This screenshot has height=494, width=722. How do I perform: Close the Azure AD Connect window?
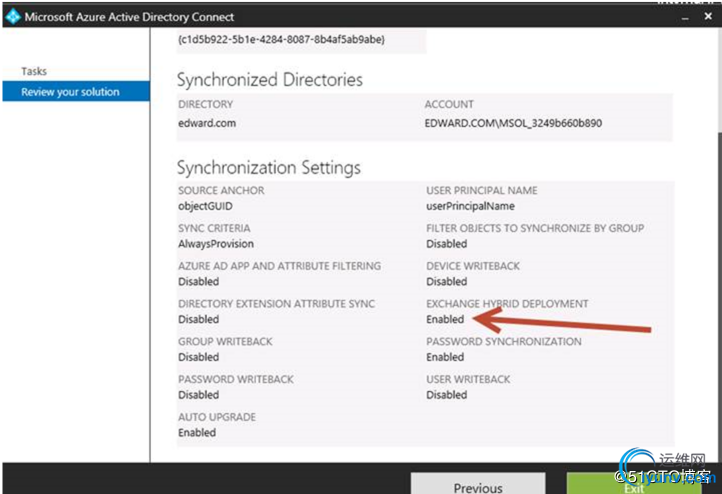coord(708,16)
